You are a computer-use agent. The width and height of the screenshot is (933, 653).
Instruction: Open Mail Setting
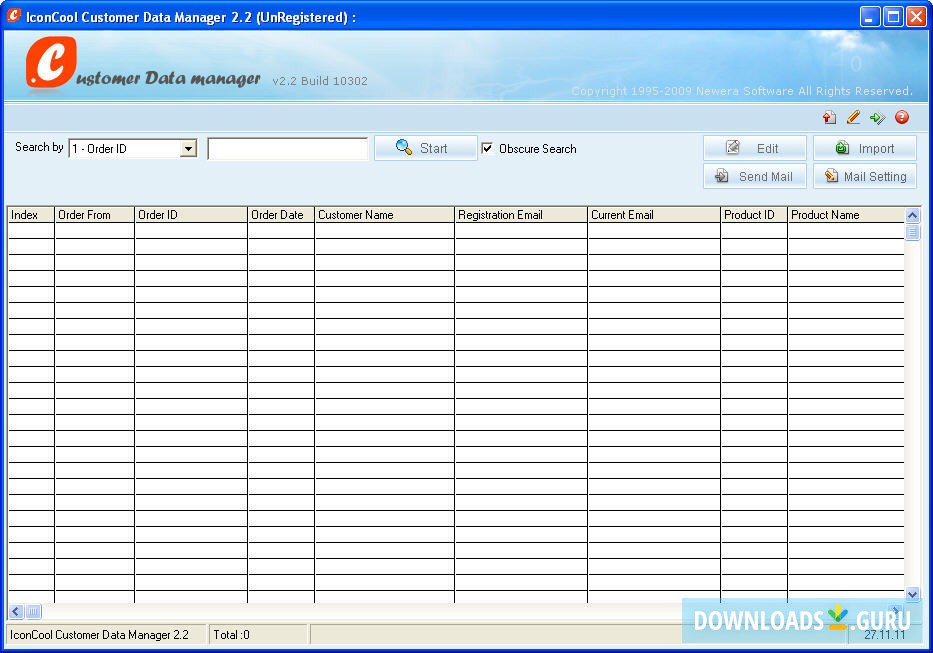(865, 176)
